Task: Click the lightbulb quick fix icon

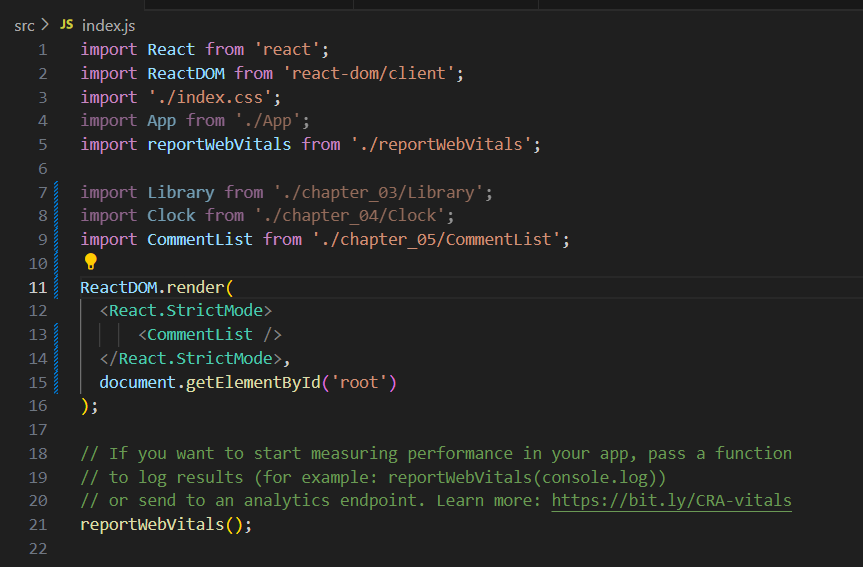Action: click(91, 261)
